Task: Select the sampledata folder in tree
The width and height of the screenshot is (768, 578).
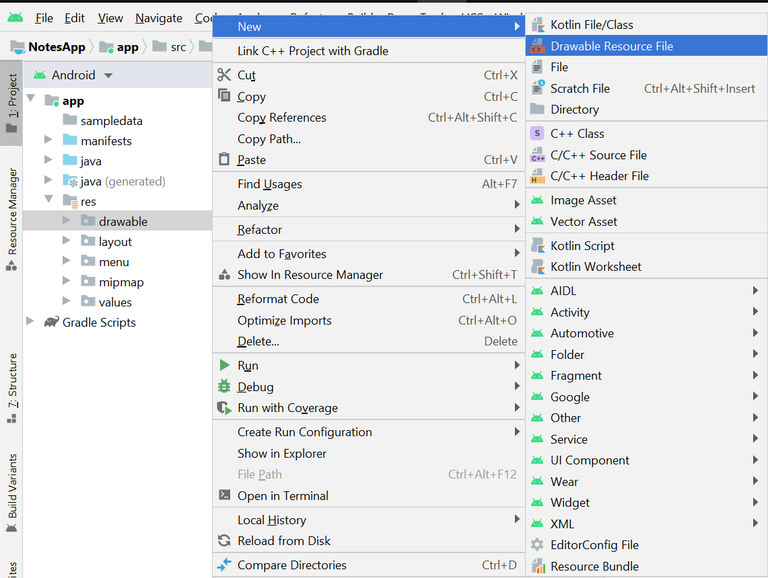Action: pyautogui.click(x=111, y=121)
